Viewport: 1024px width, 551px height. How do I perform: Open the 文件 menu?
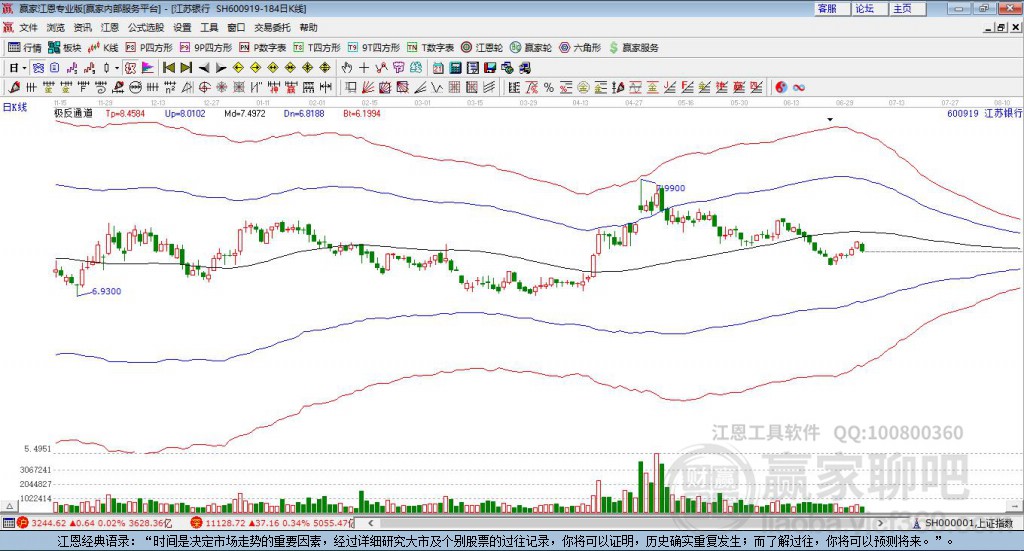pos(28,28)
